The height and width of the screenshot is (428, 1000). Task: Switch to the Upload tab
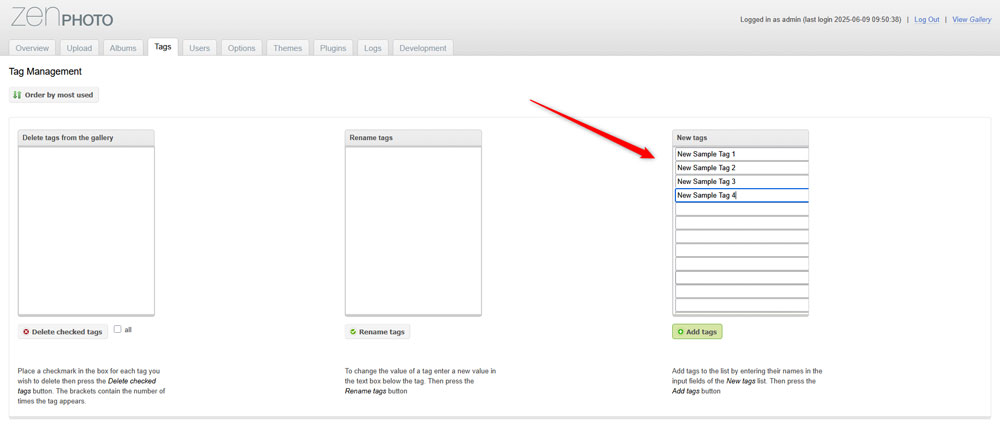(80, 48)
